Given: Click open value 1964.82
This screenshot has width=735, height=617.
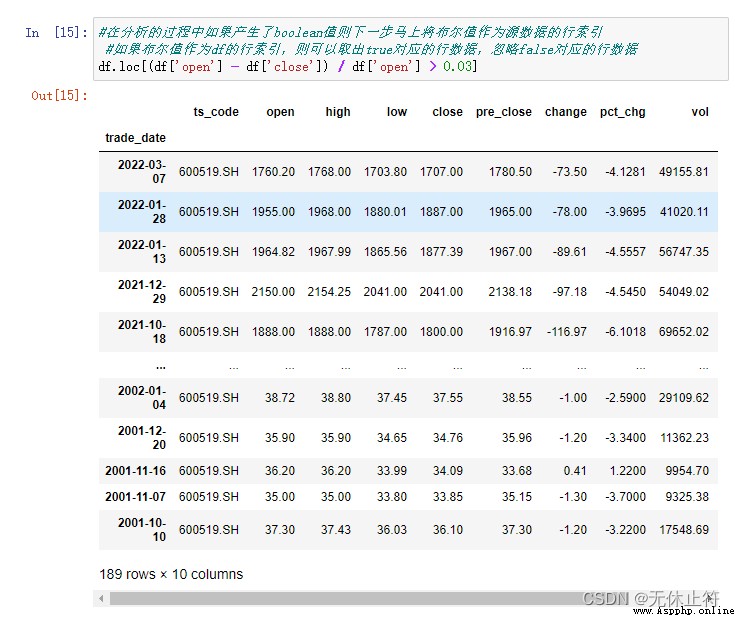Looking at the screenshot, I should point(273,251).
